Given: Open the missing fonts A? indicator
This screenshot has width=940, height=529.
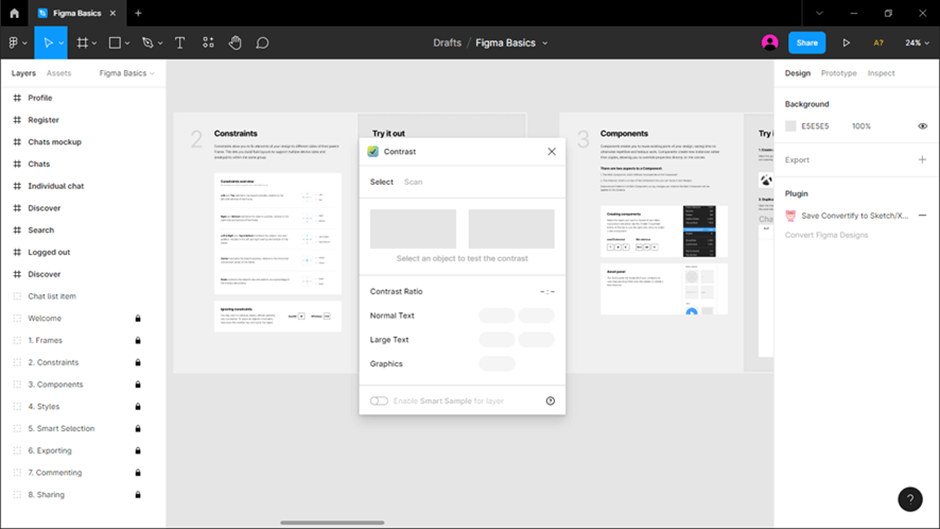Looking at the screenshot, I should coord(878,43).
